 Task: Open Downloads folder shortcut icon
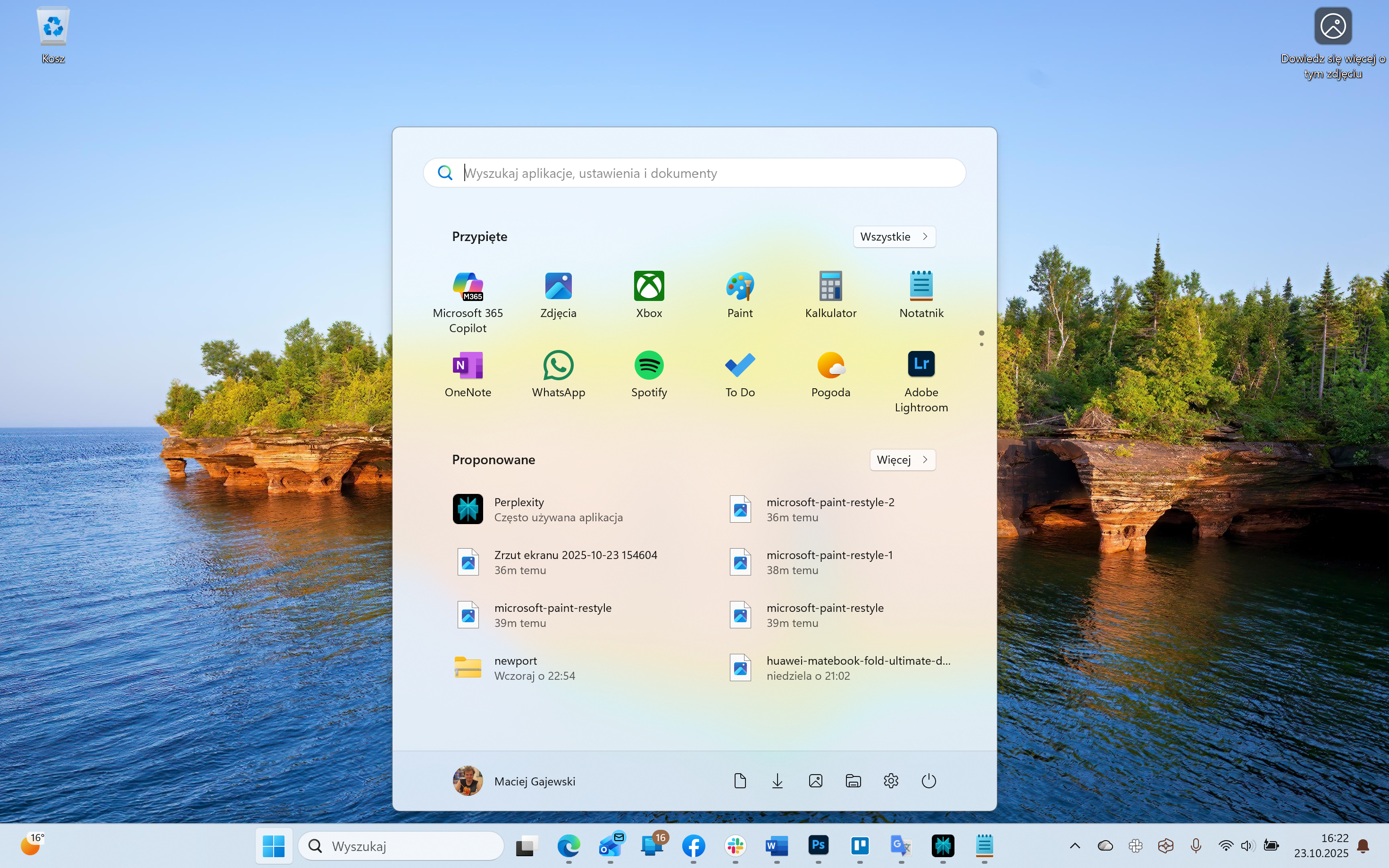[x=777, y=781]
